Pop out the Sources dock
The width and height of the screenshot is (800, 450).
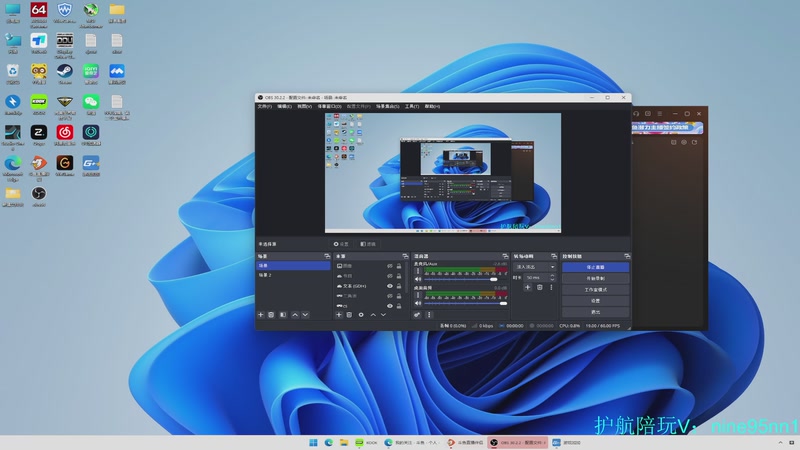point(405,256)
